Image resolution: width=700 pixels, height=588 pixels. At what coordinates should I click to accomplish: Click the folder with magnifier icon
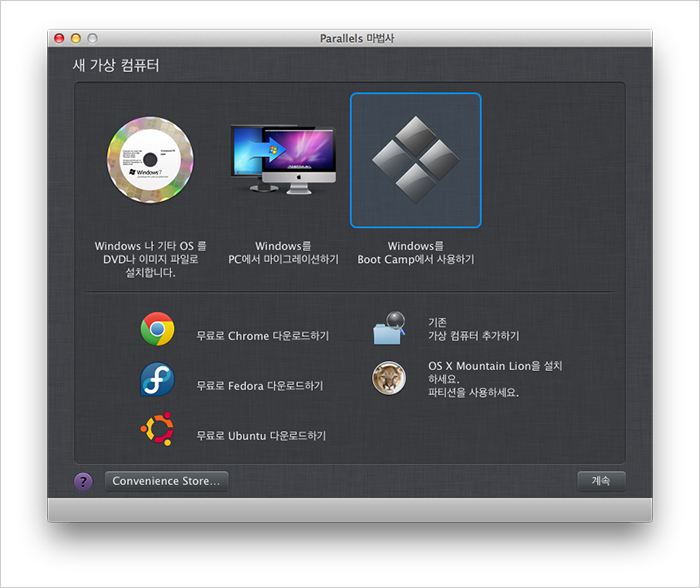coord(389,329)
